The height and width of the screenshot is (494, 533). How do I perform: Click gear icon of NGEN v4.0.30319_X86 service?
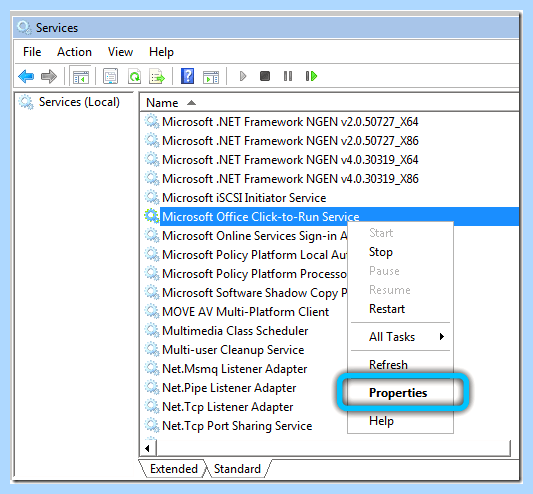coord(152,178)
